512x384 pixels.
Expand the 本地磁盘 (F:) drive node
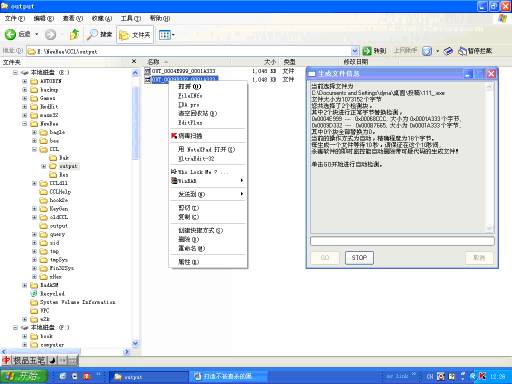(15, 328)
